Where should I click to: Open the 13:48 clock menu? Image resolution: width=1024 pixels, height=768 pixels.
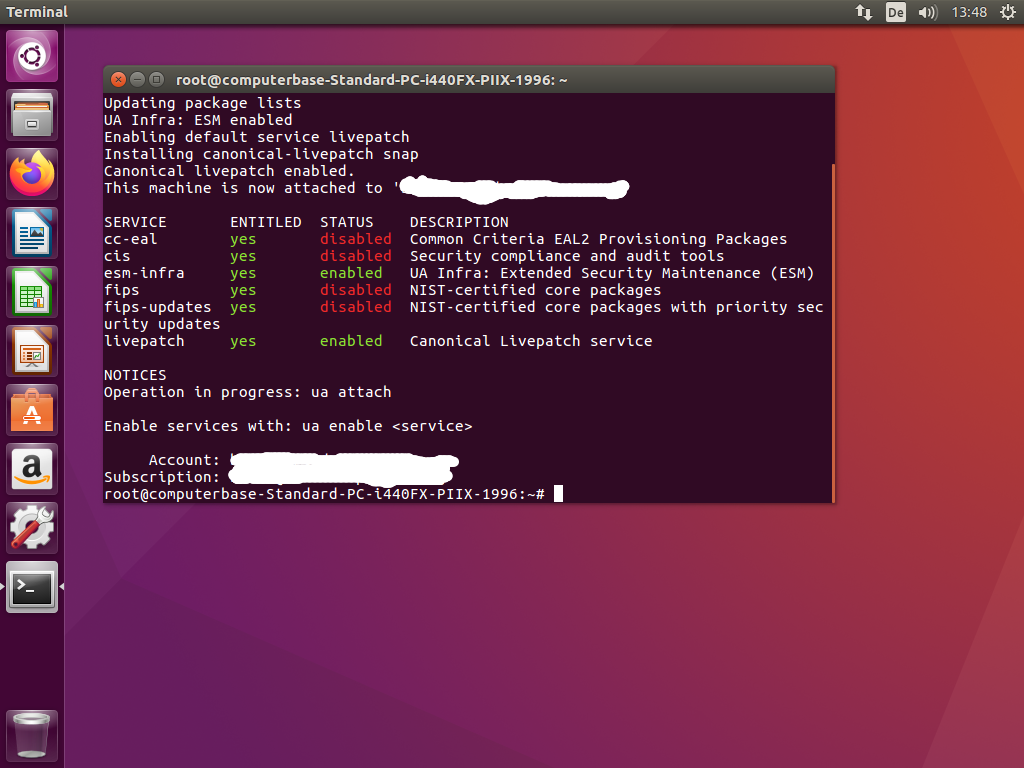pos(969,12)
